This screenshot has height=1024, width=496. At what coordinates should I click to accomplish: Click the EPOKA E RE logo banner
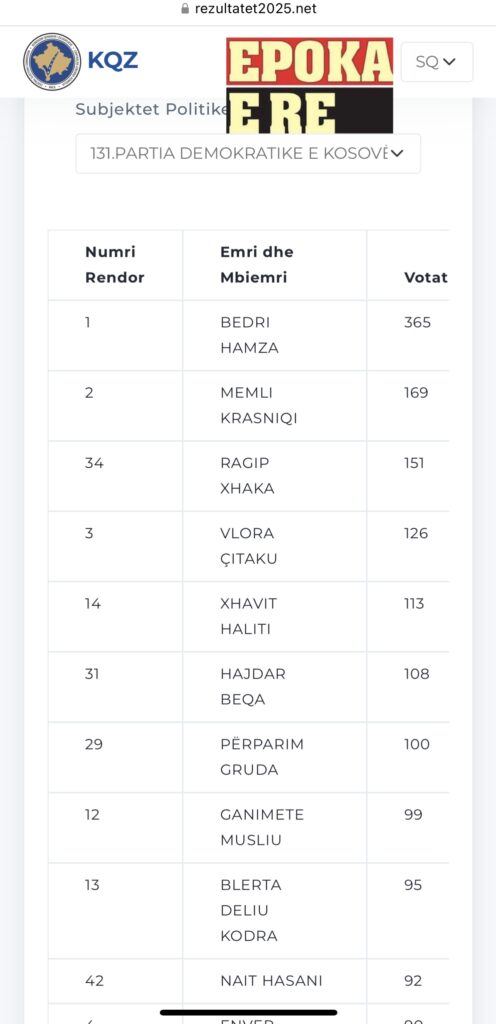click(x=310, y=86)
